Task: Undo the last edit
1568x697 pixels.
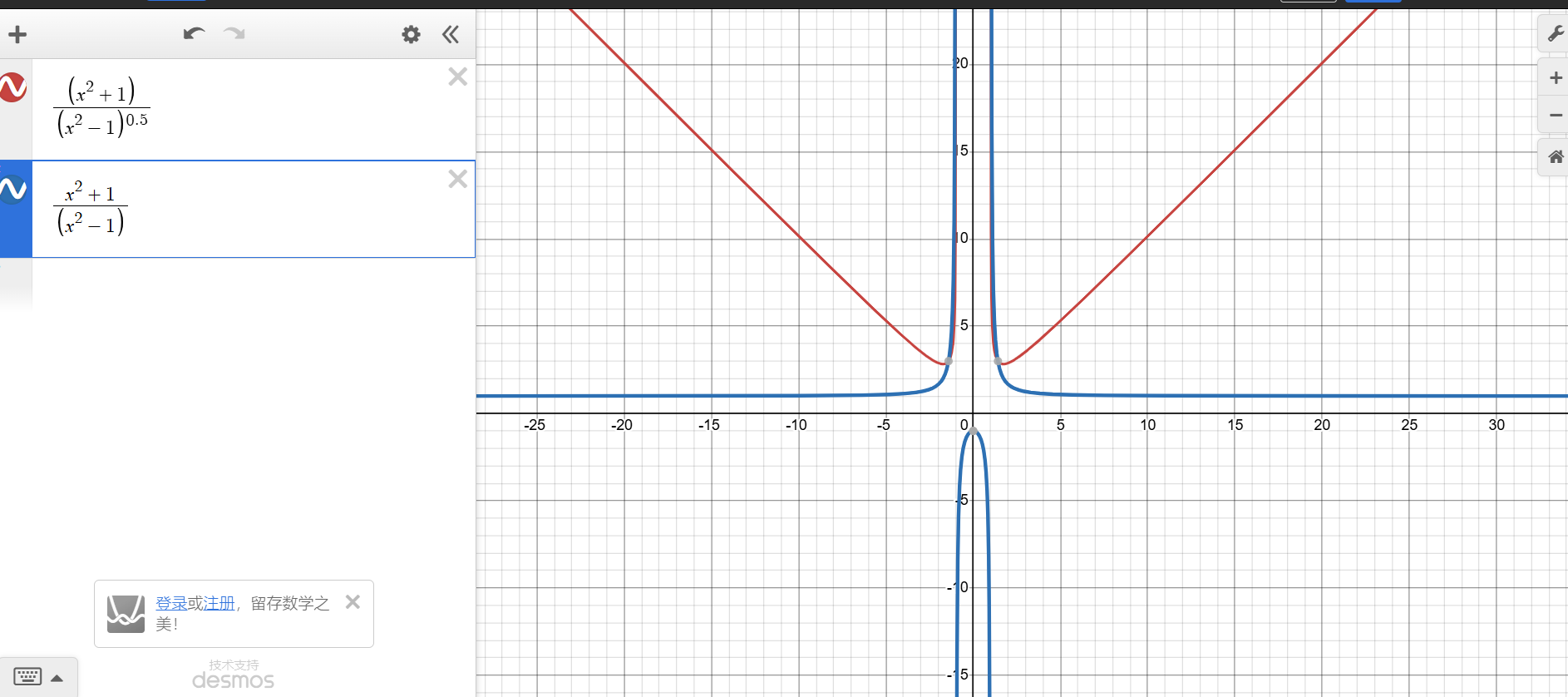Action: click(x=194, y=33)
